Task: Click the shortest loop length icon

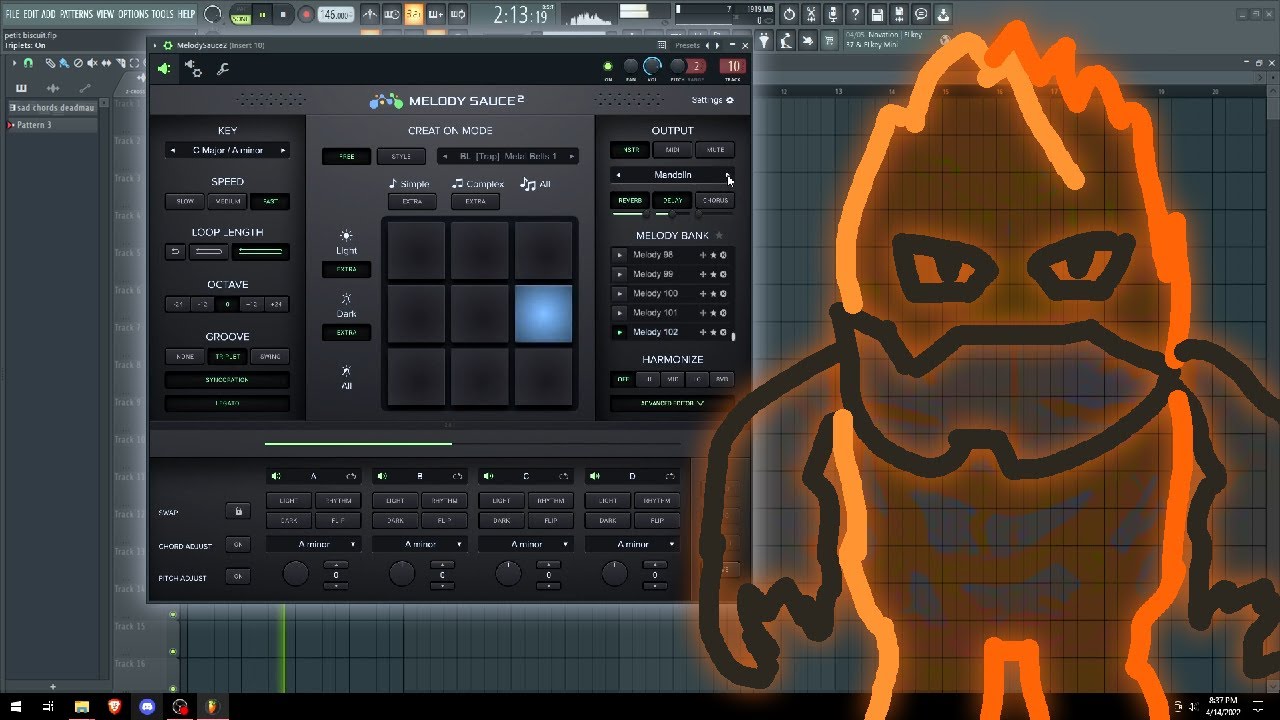Action: (x=175, y=252)
